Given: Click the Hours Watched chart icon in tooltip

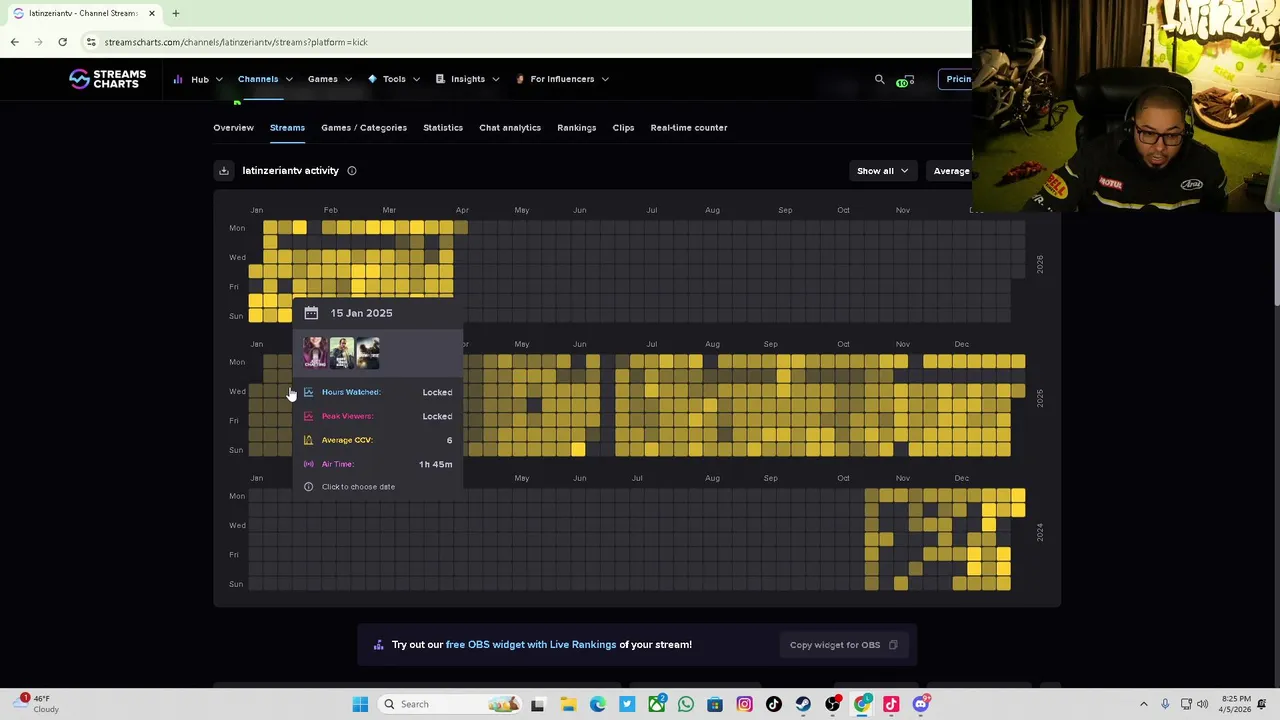Looking at the screenshot, I should (x=308, y=392).
